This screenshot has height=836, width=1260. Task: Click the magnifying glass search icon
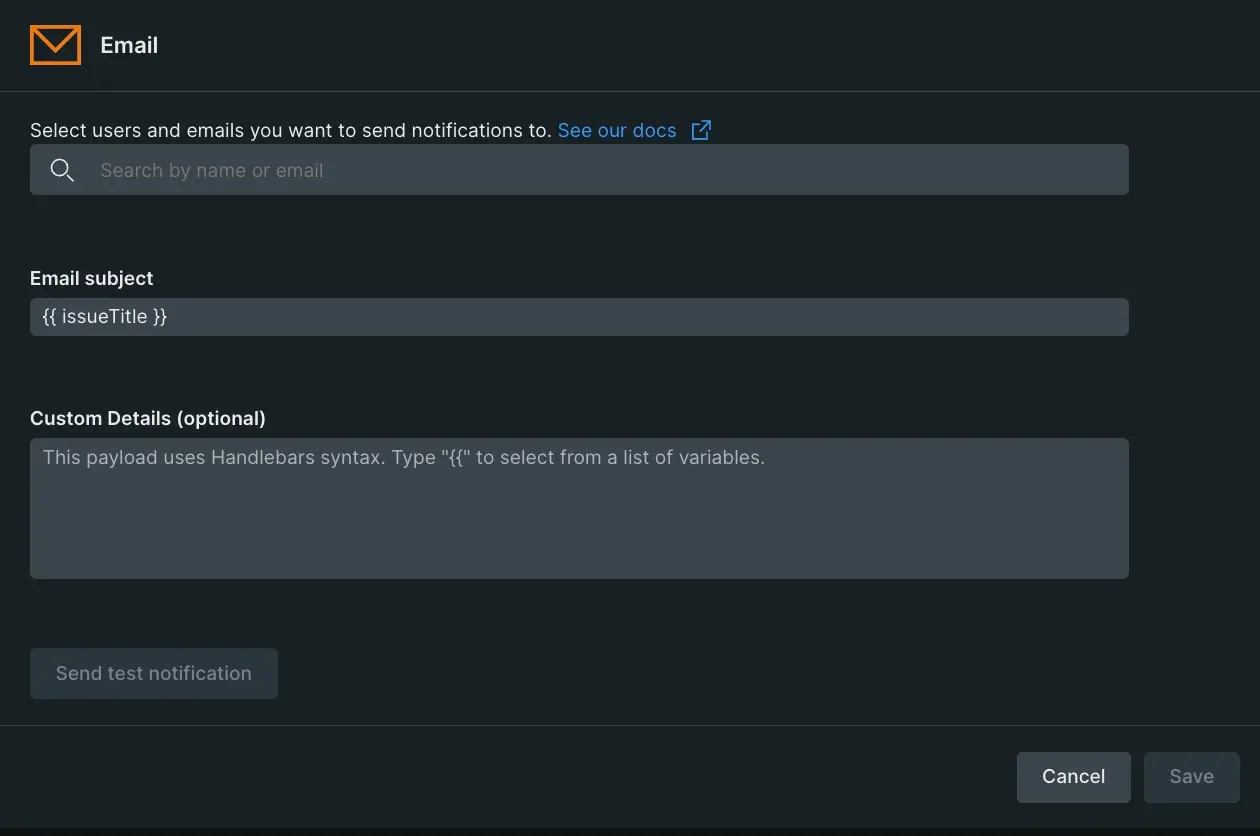(x=62, y=170)
